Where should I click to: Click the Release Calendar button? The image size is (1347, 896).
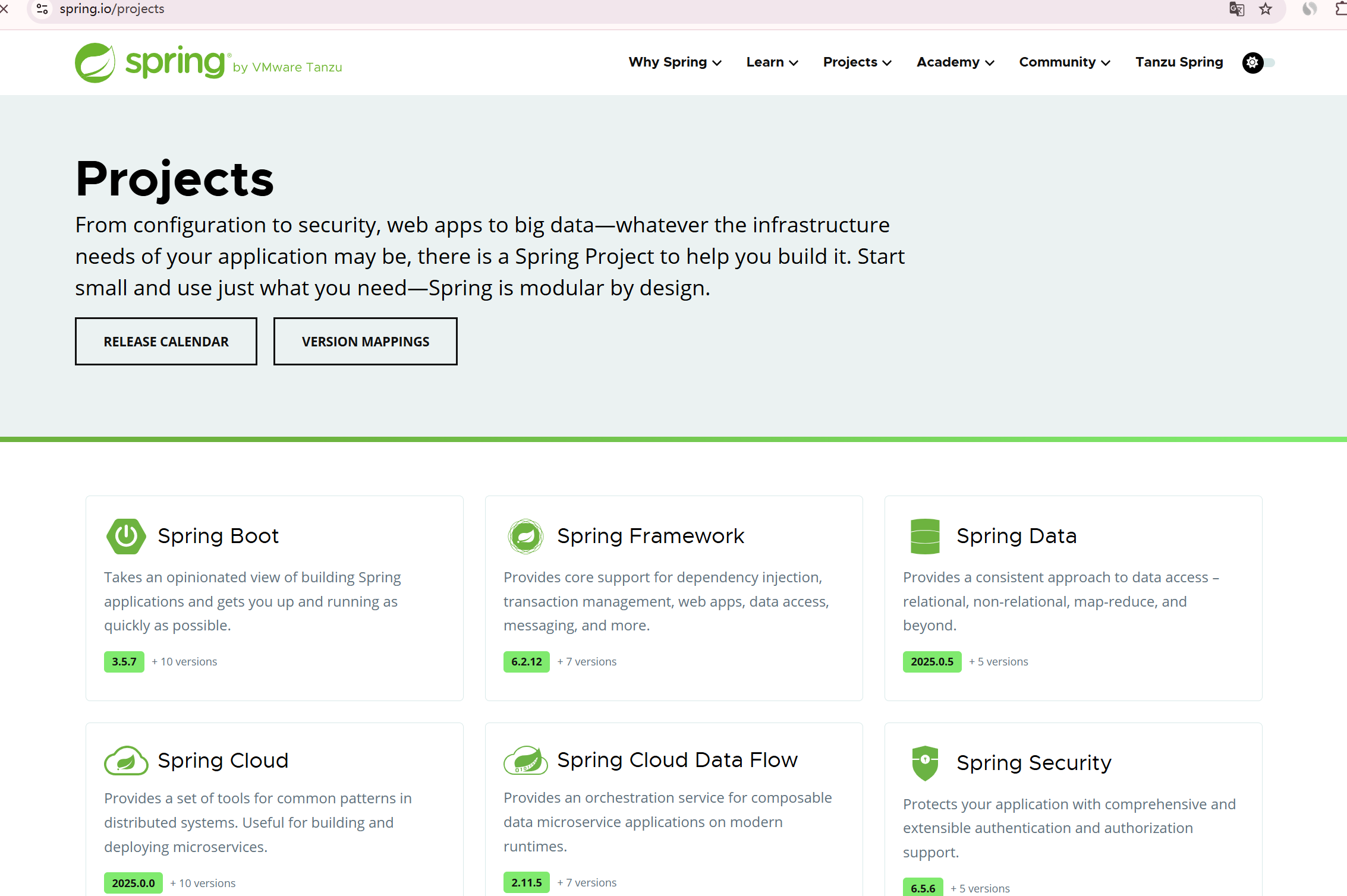coord(166,342)
